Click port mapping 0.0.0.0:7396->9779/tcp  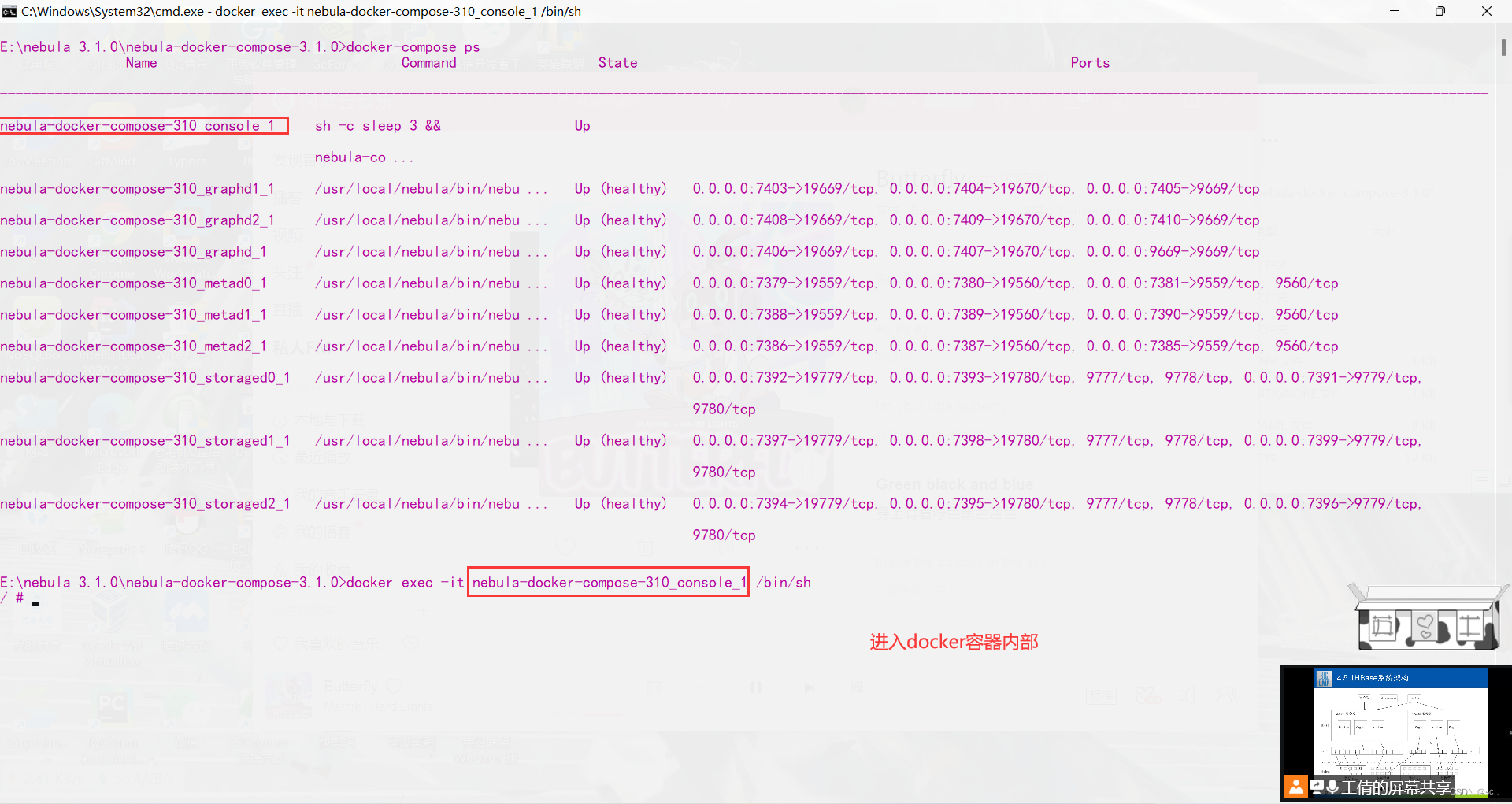1332,503
